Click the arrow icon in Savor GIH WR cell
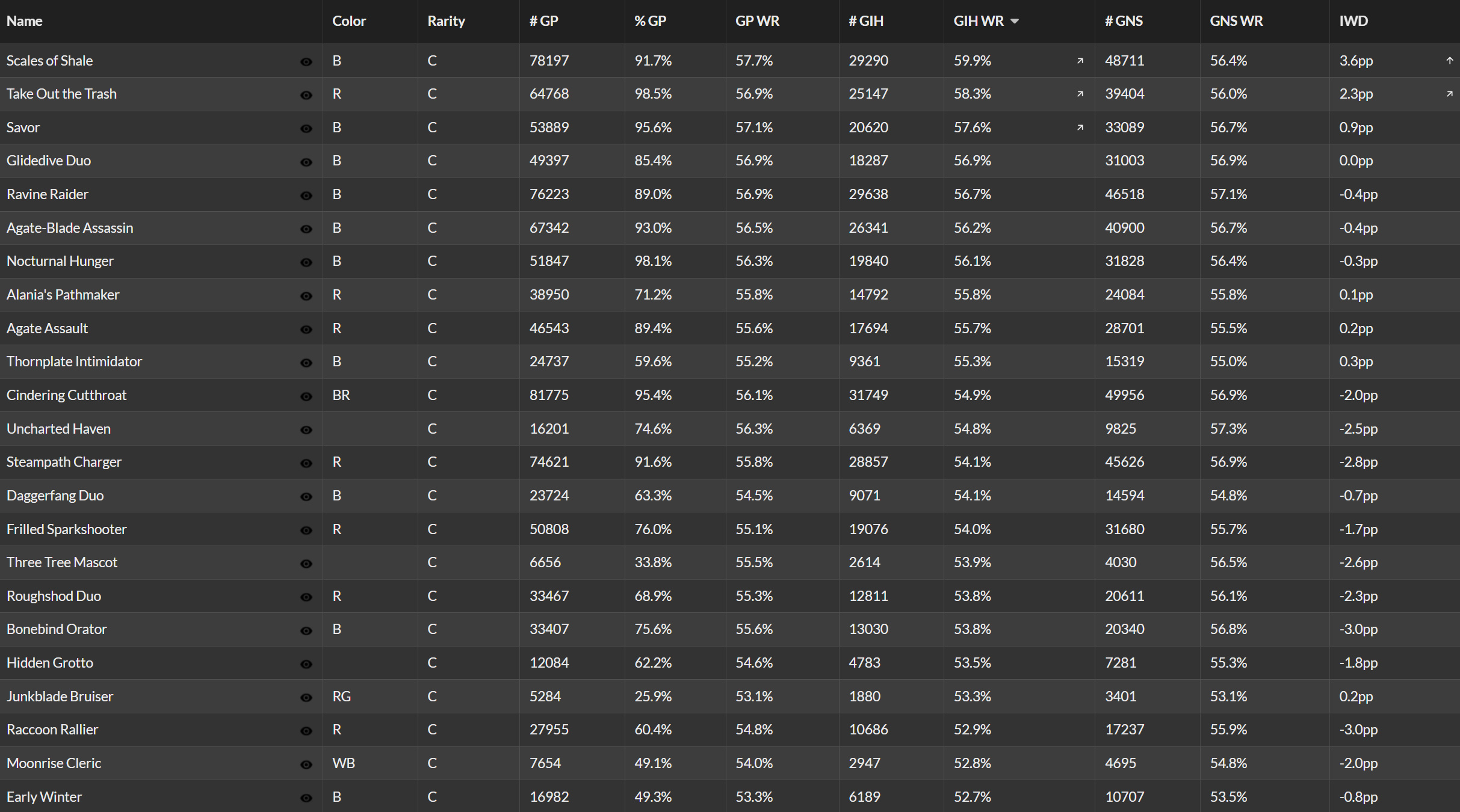Screen dimensions: 1460x812 click(1080, 128)
